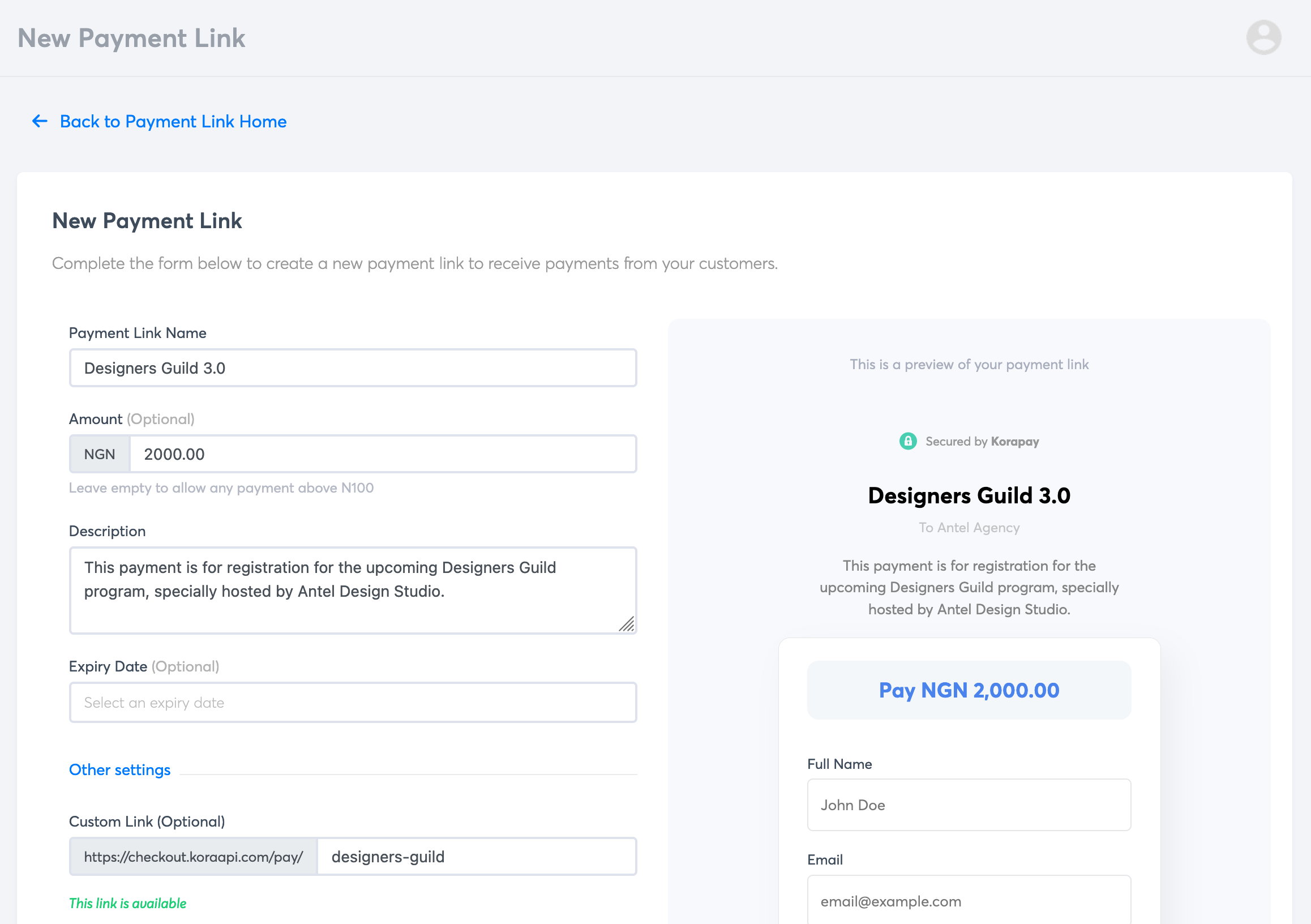
Task: Click the NGN currency prefix
Action: [99, 454]
